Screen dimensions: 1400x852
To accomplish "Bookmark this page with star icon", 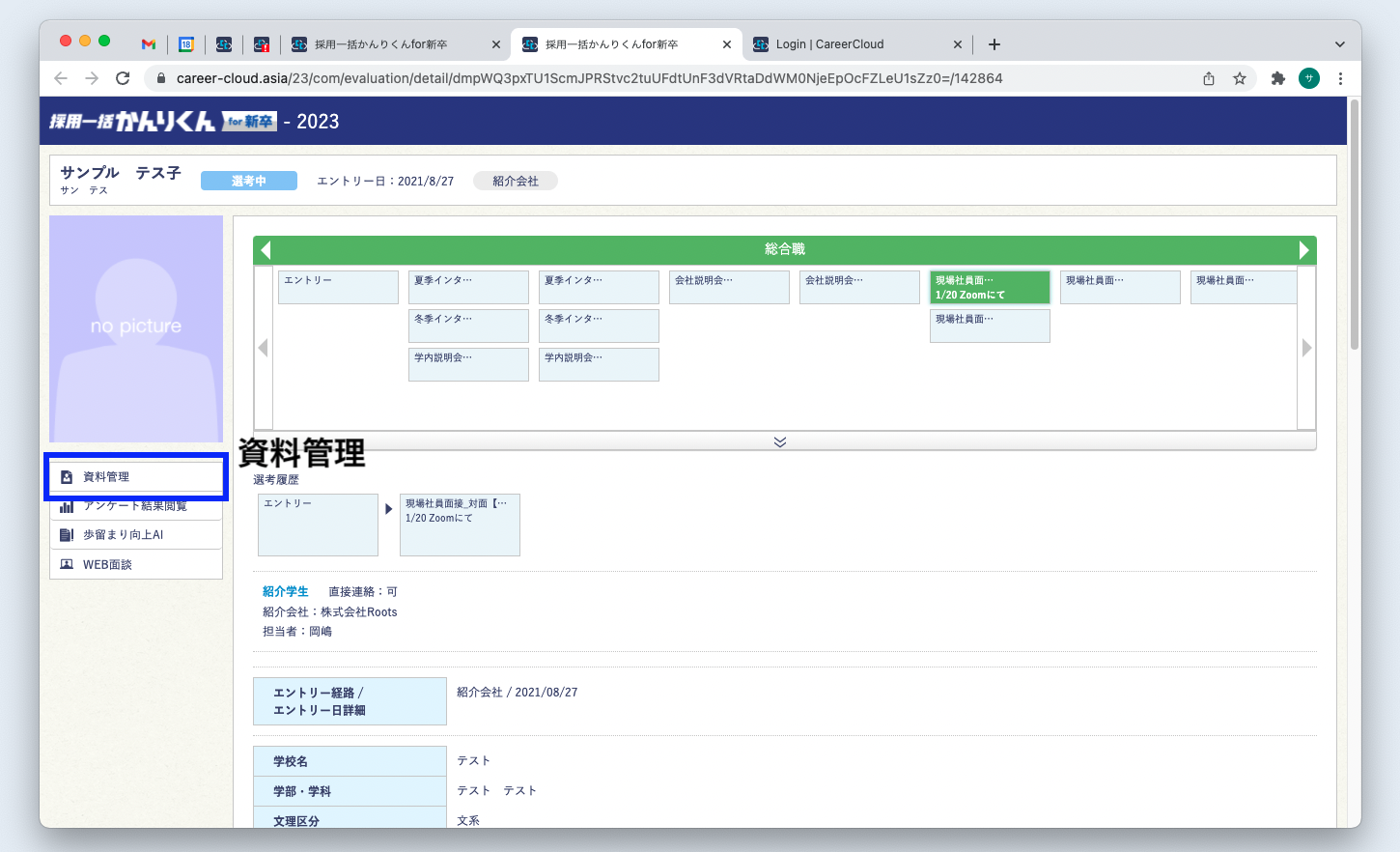I will [x=1240, y=78].
